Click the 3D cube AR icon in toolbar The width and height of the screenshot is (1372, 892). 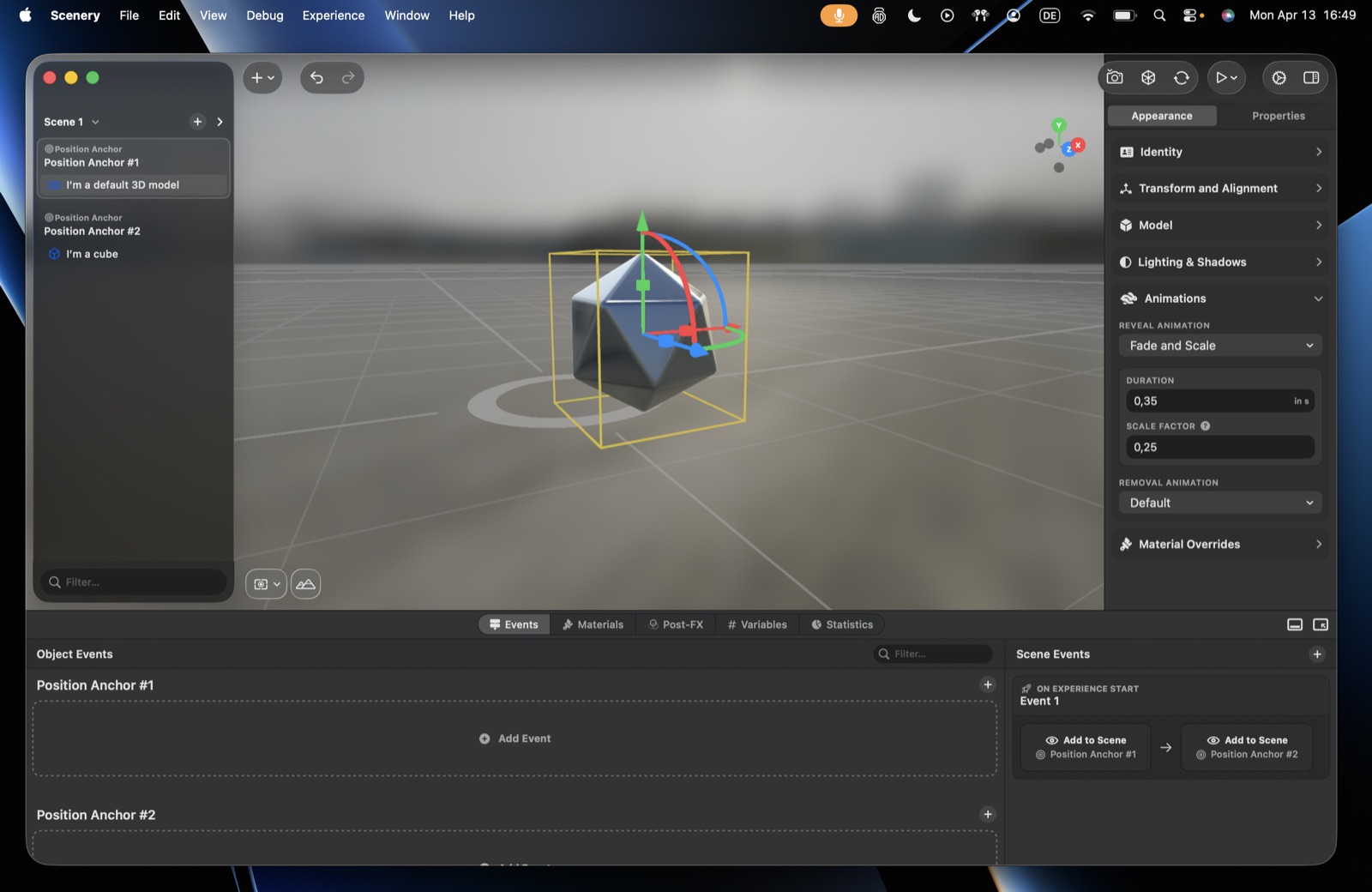pos(1148,78)
